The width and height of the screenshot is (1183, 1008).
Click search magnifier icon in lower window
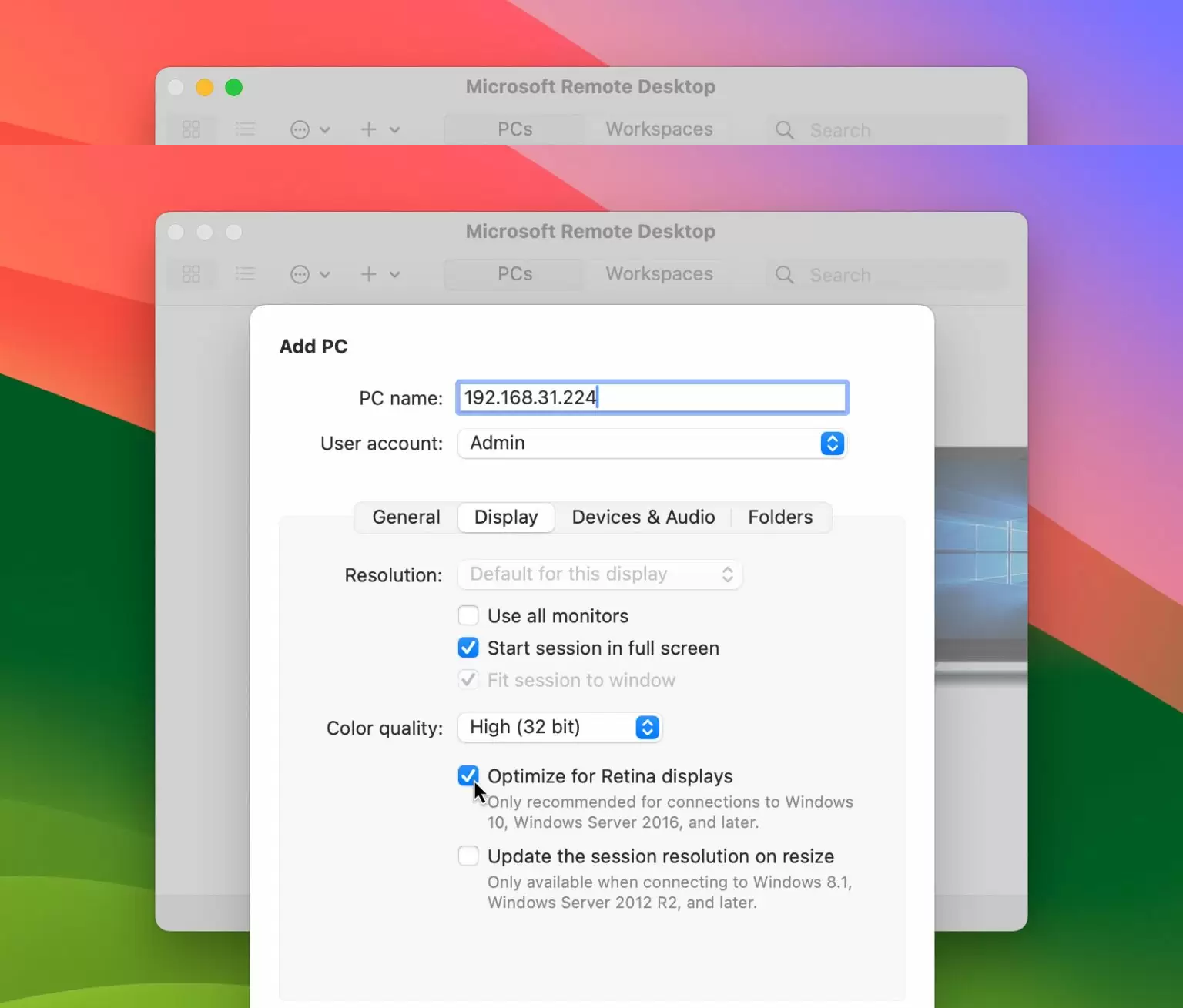tap(784, 275)
